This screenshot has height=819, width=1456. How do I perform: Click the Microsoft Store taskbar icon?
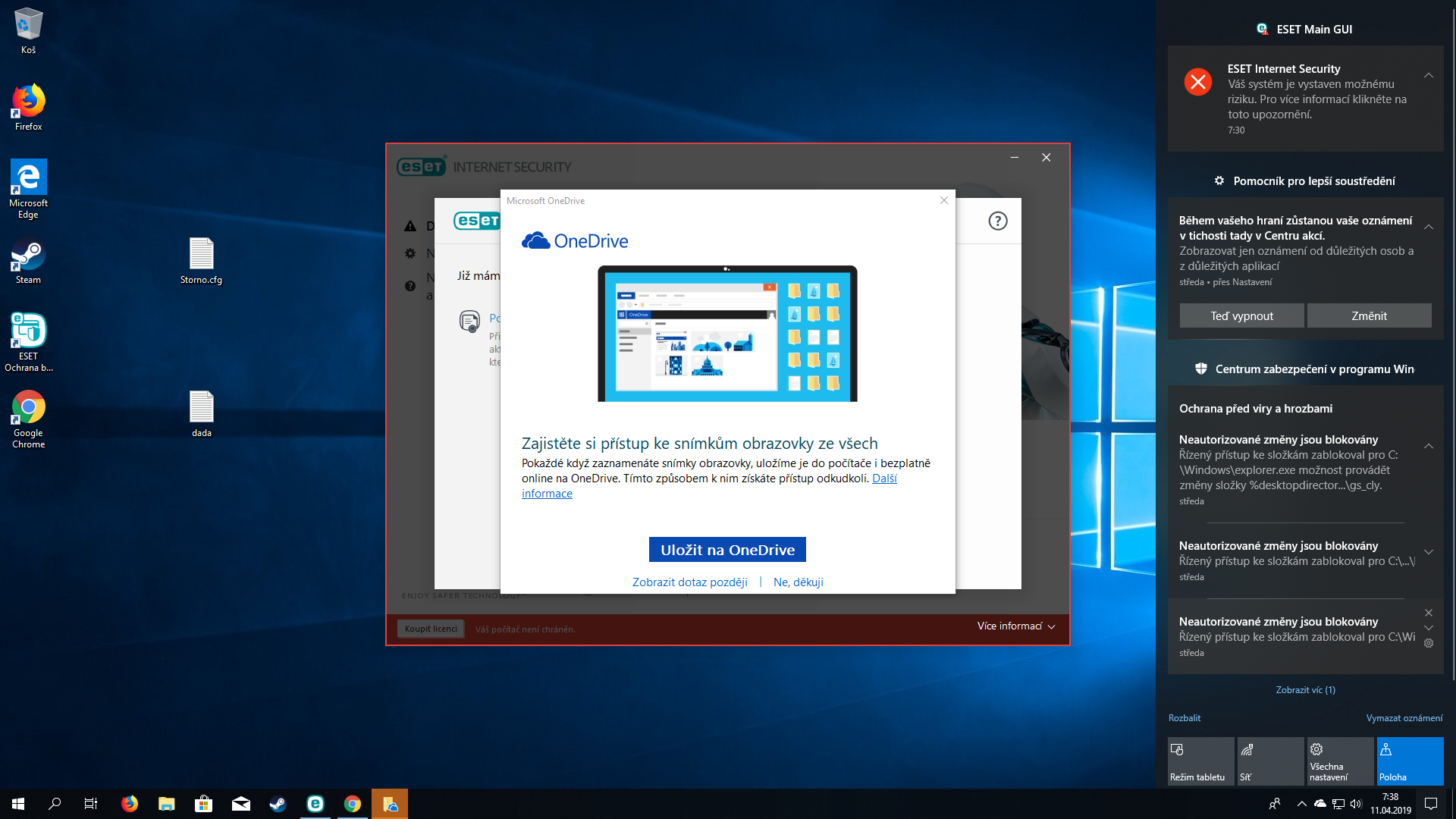[x=203, y=804]
